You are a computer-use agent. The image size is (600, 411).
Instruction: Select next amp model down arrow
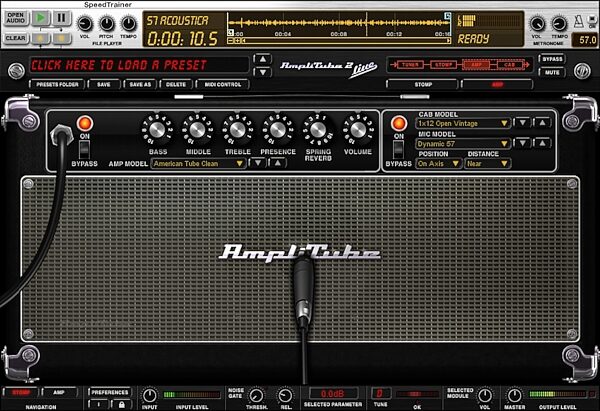click(x=258, y=163)
